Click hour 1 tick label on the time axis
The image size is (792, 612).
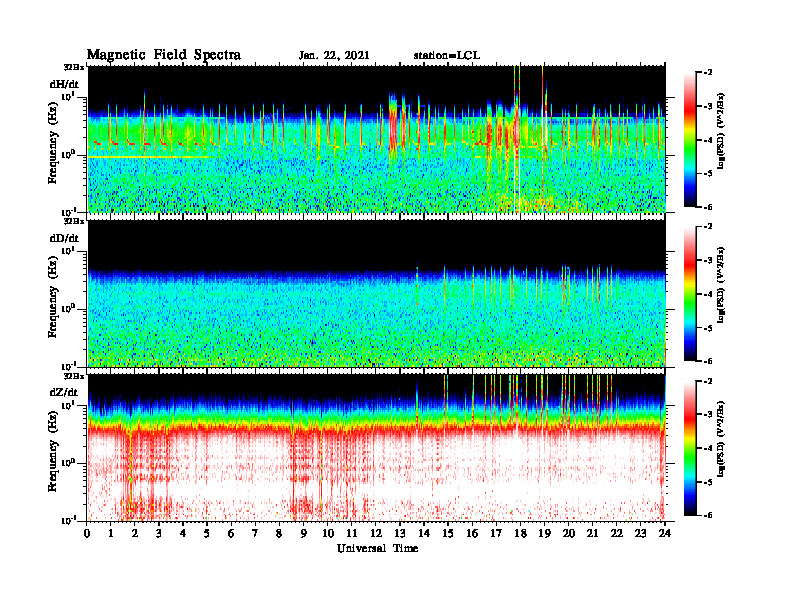(x=111, y=533)
